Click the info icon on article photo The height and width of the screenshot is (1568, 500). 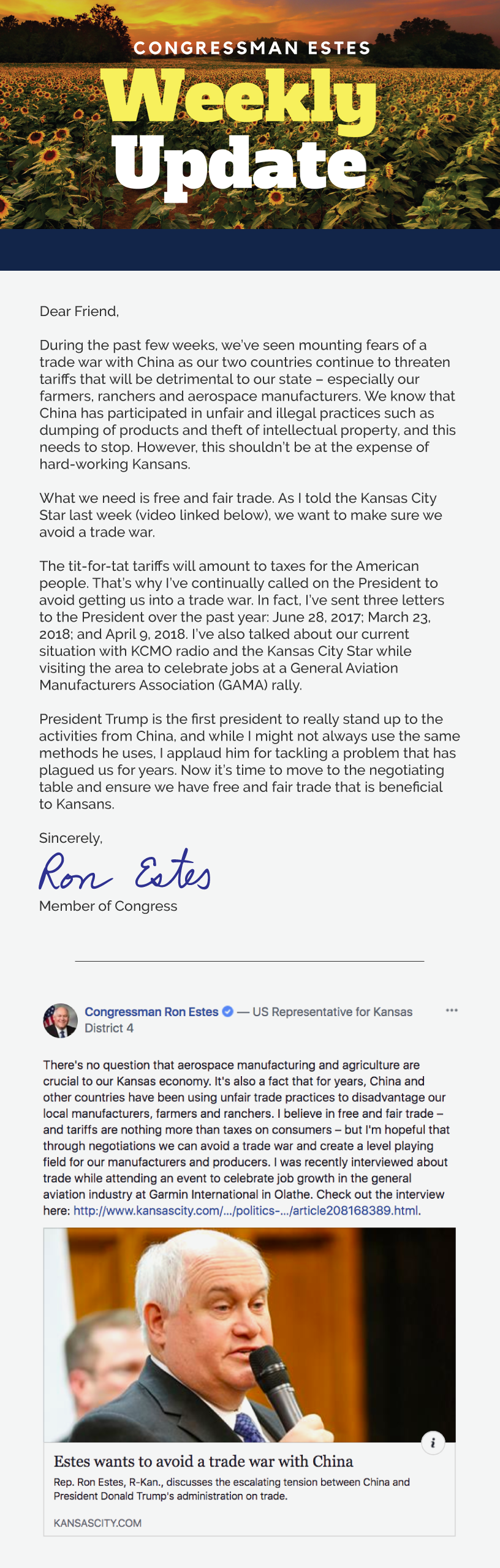pyautogui.click(x=433, y=1442)
